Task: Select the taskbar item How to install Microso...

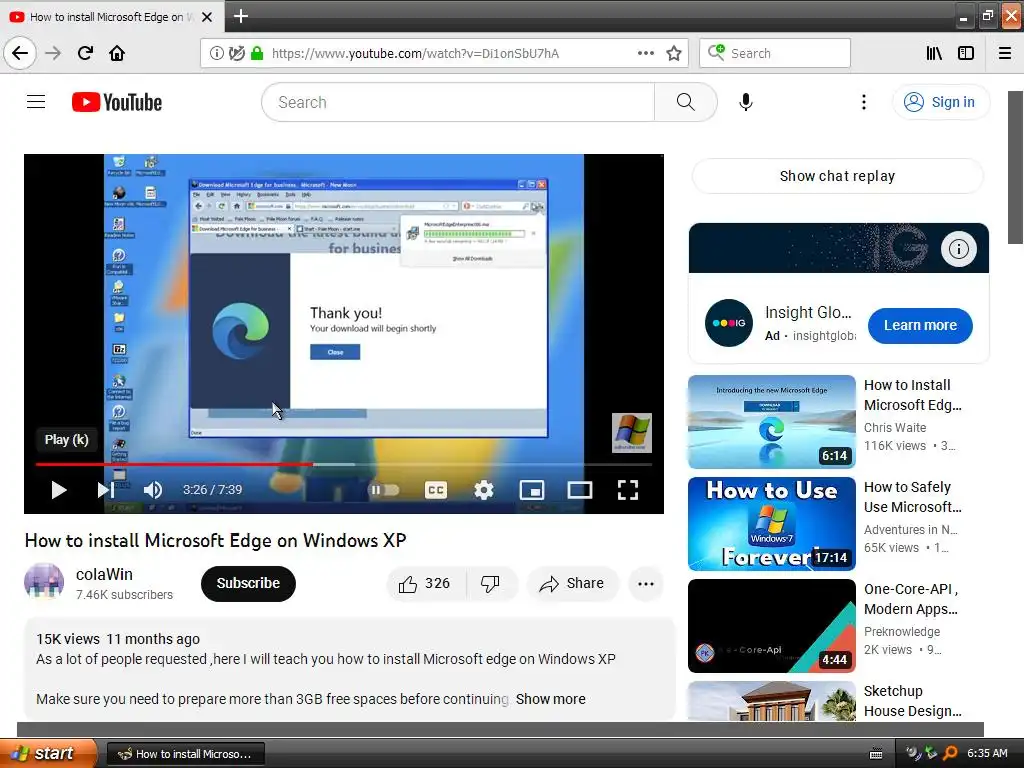Action: [x=185, y=754]
